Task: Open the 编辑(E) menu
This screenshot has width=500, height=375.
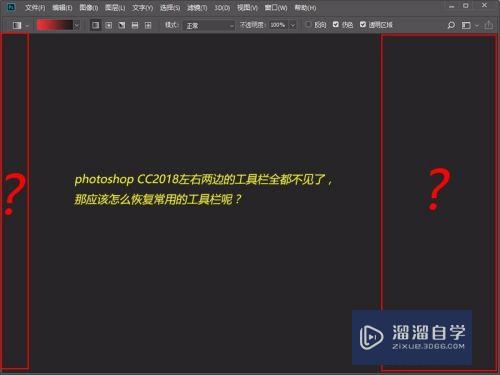Action: point(62,7)
